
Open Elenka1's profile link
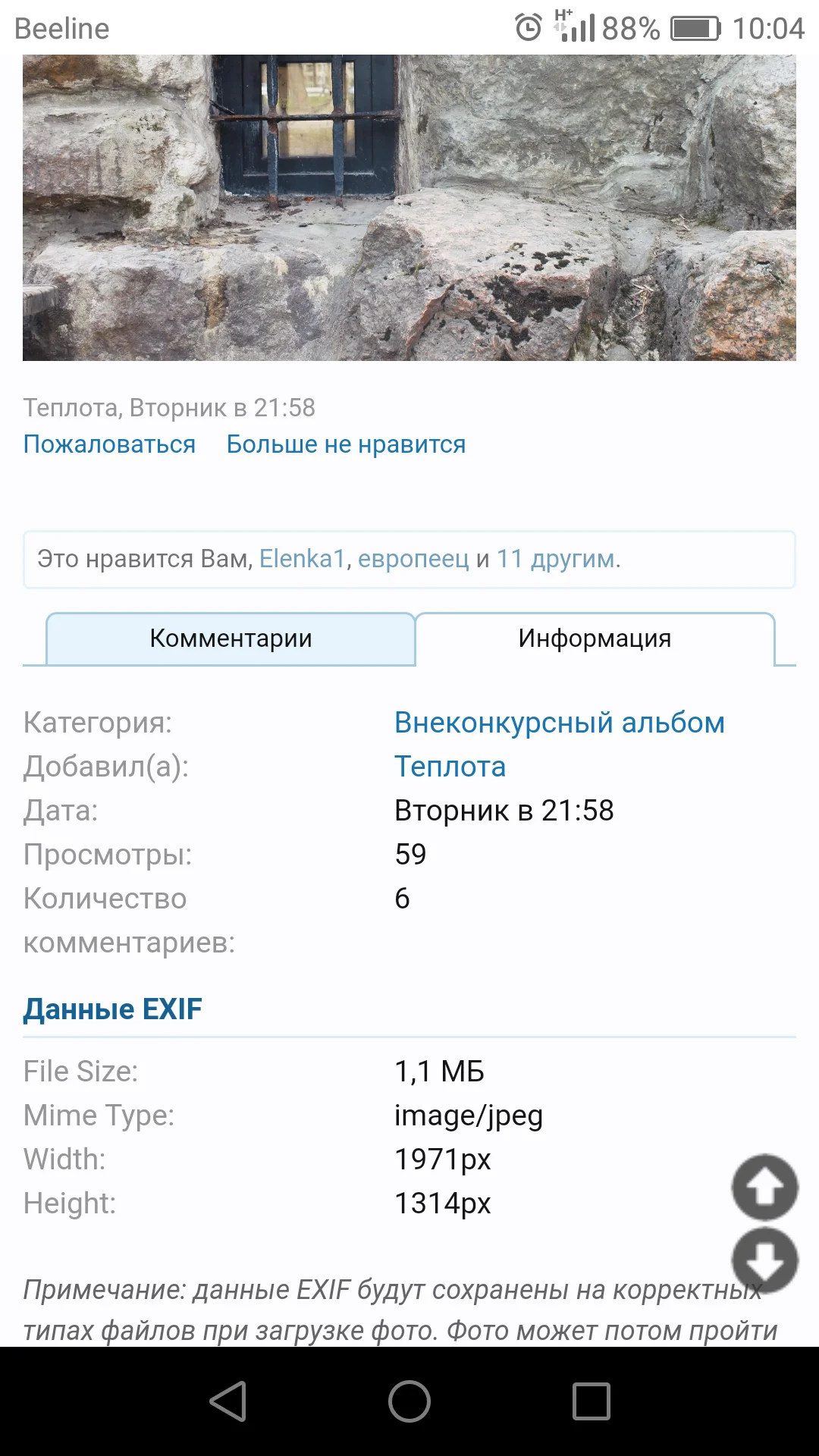(303, 559)
